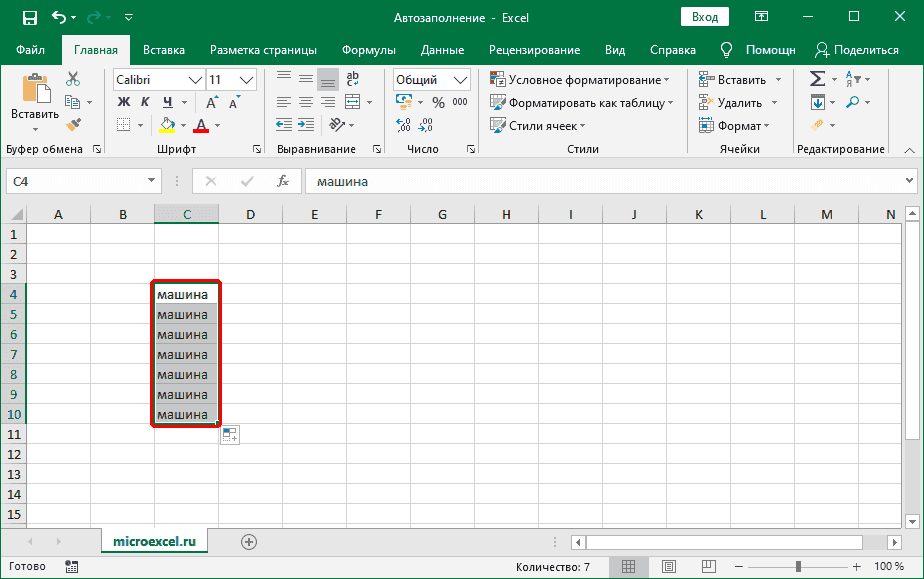Open the Формулы ribbon tab
This screenshot has height=579, width=924.
pos(368,50)
